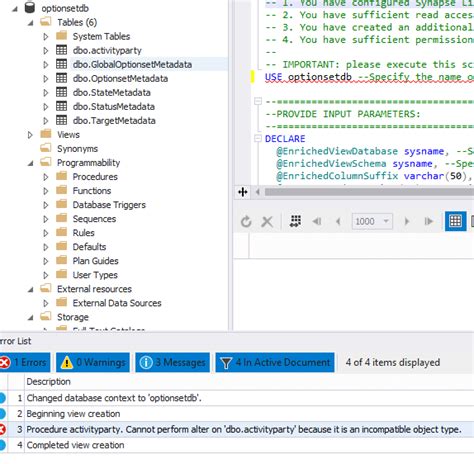Toggle the 3 Messages filter
474x464 pixels.
click(x=173, y=362)
